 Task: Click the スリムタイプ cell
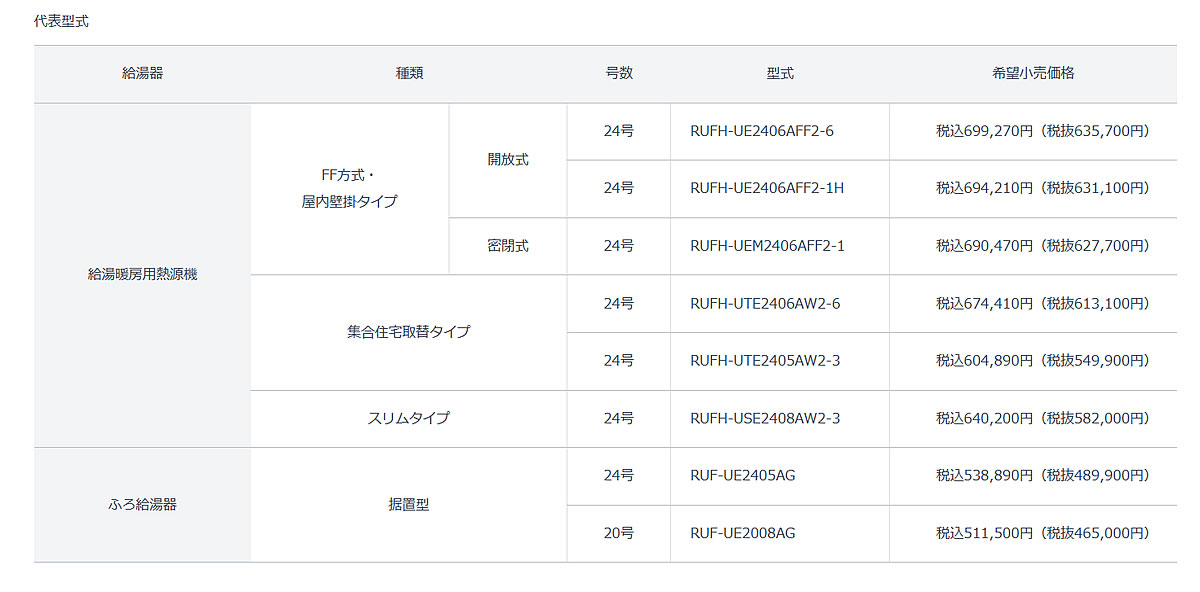(x=409, y=418)
